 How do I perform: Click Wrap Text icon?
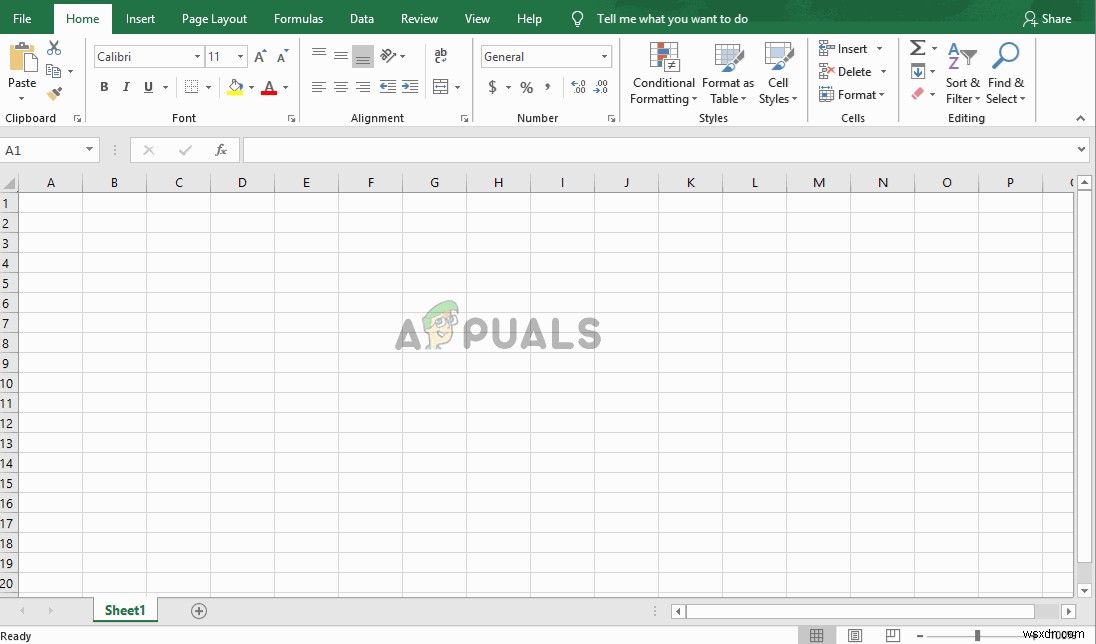pos(440,55)
